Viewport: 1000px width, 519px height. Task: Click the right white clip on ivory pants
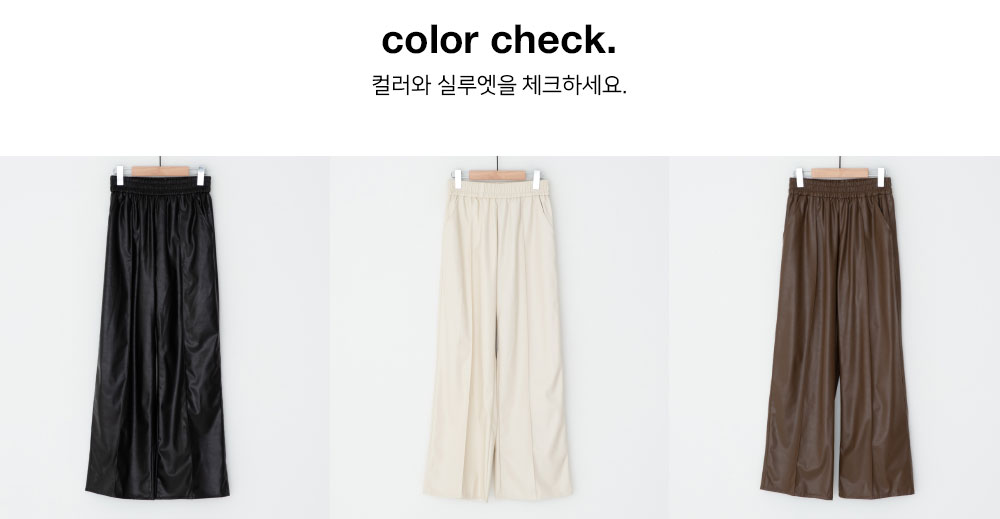(x=536, y=179)
